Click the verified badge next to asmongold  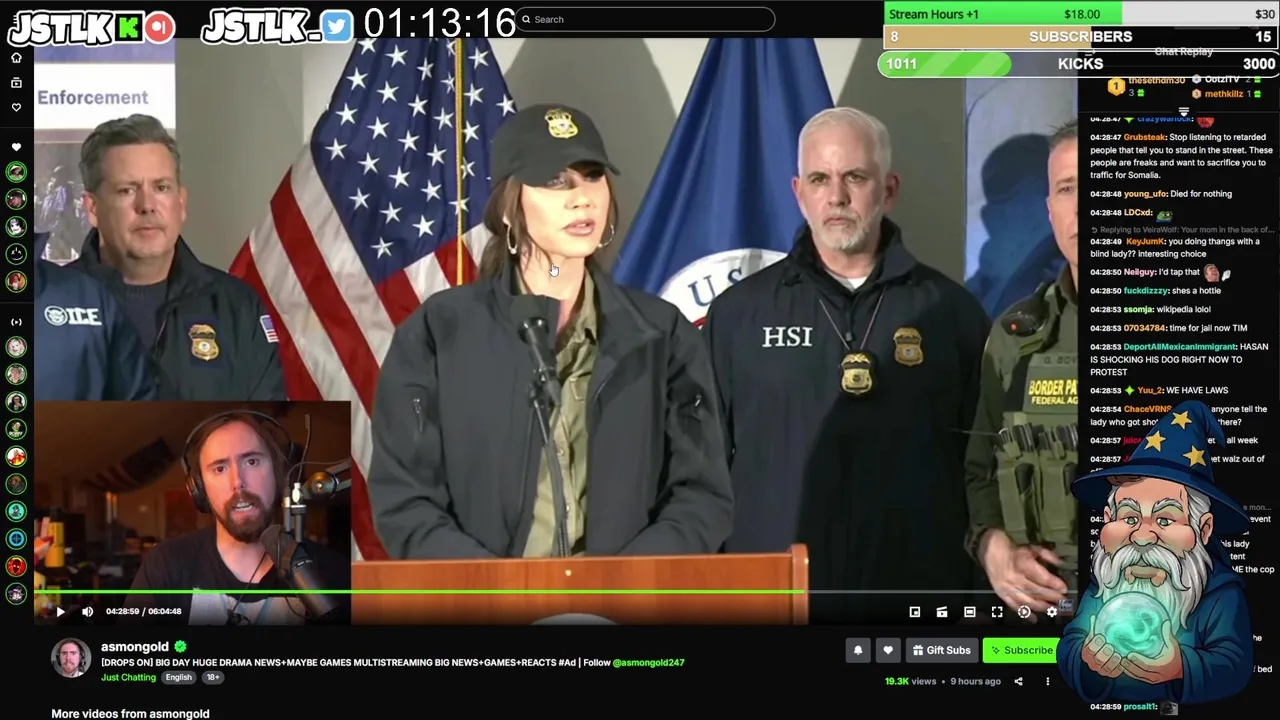pyautogui.click(x=180, y=647)
